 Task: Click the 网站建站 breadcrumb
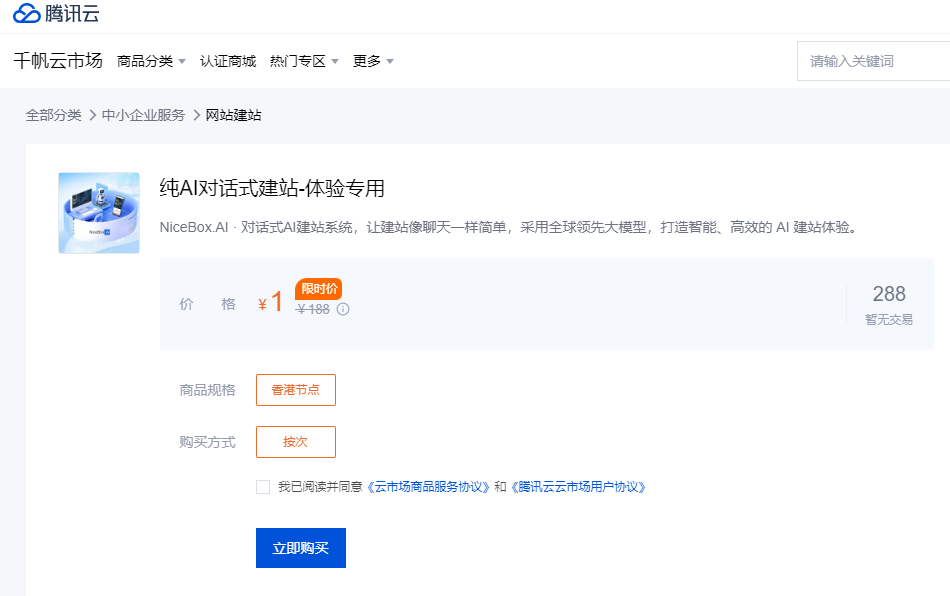(x=234, y=115)
